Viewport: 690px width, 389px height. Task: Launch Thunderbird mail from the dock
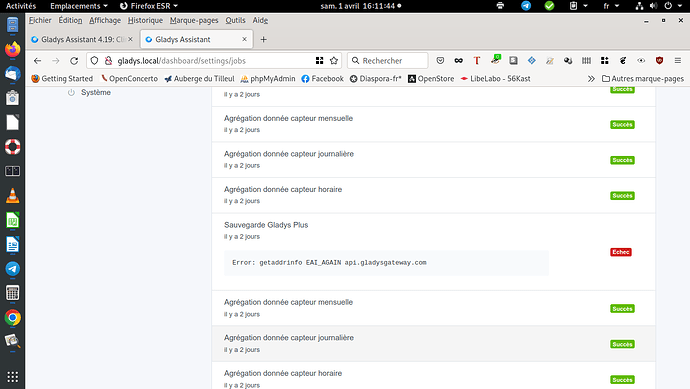[12, 73]
